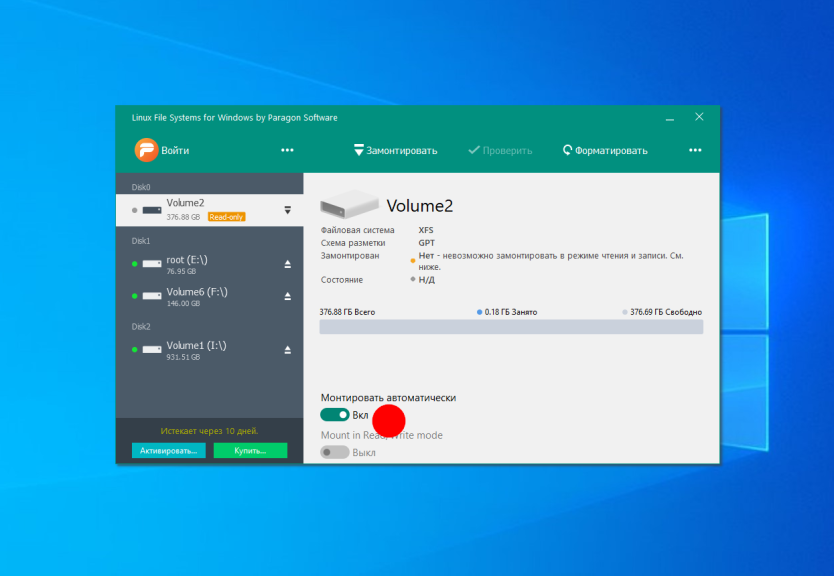Toggle the Mount in Read/Write mode switch
This screenshot has width=834, height=576.
[334, 452]
